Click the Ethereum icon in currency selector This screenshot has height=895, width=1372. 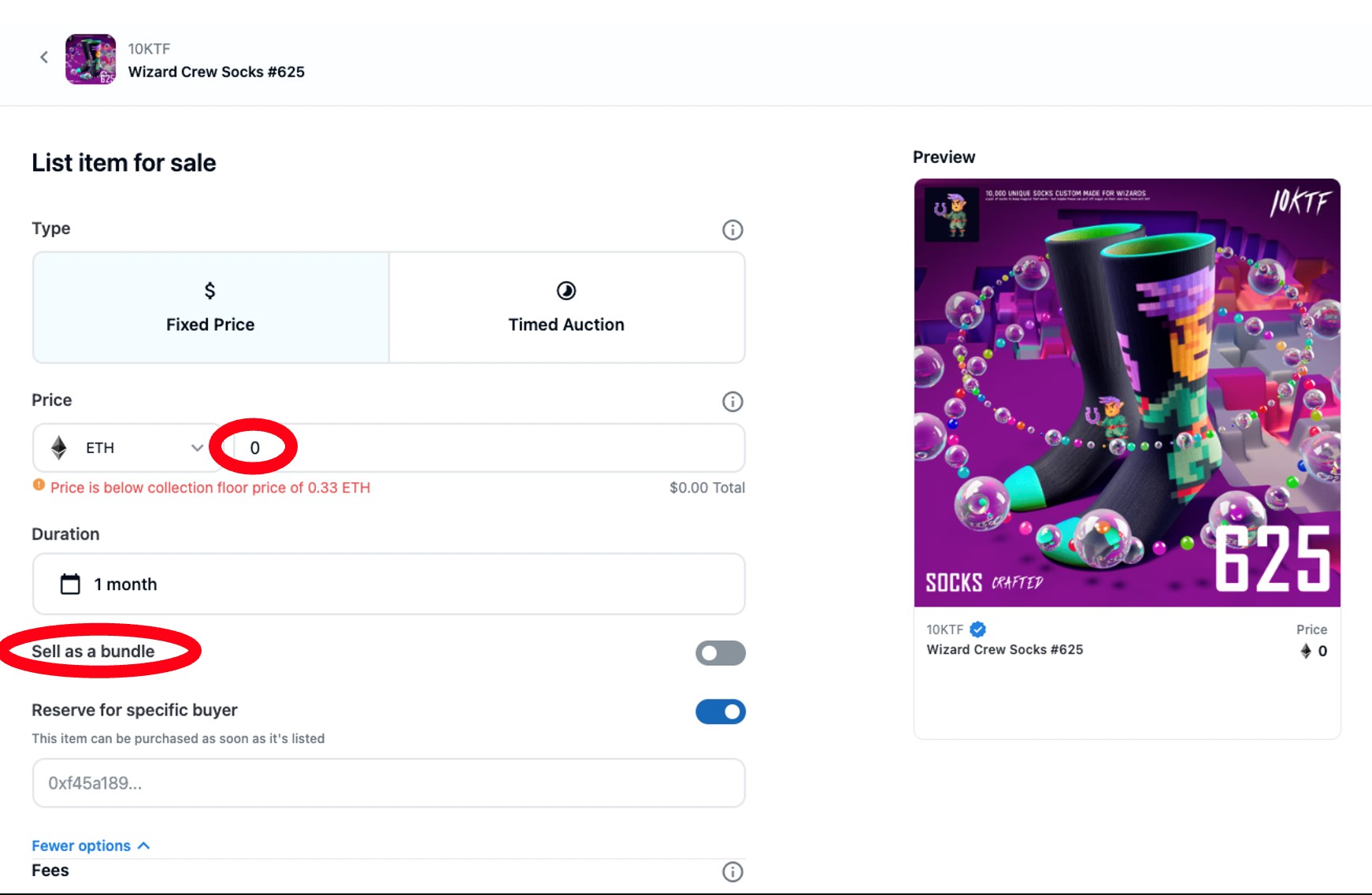coord(59,447)
